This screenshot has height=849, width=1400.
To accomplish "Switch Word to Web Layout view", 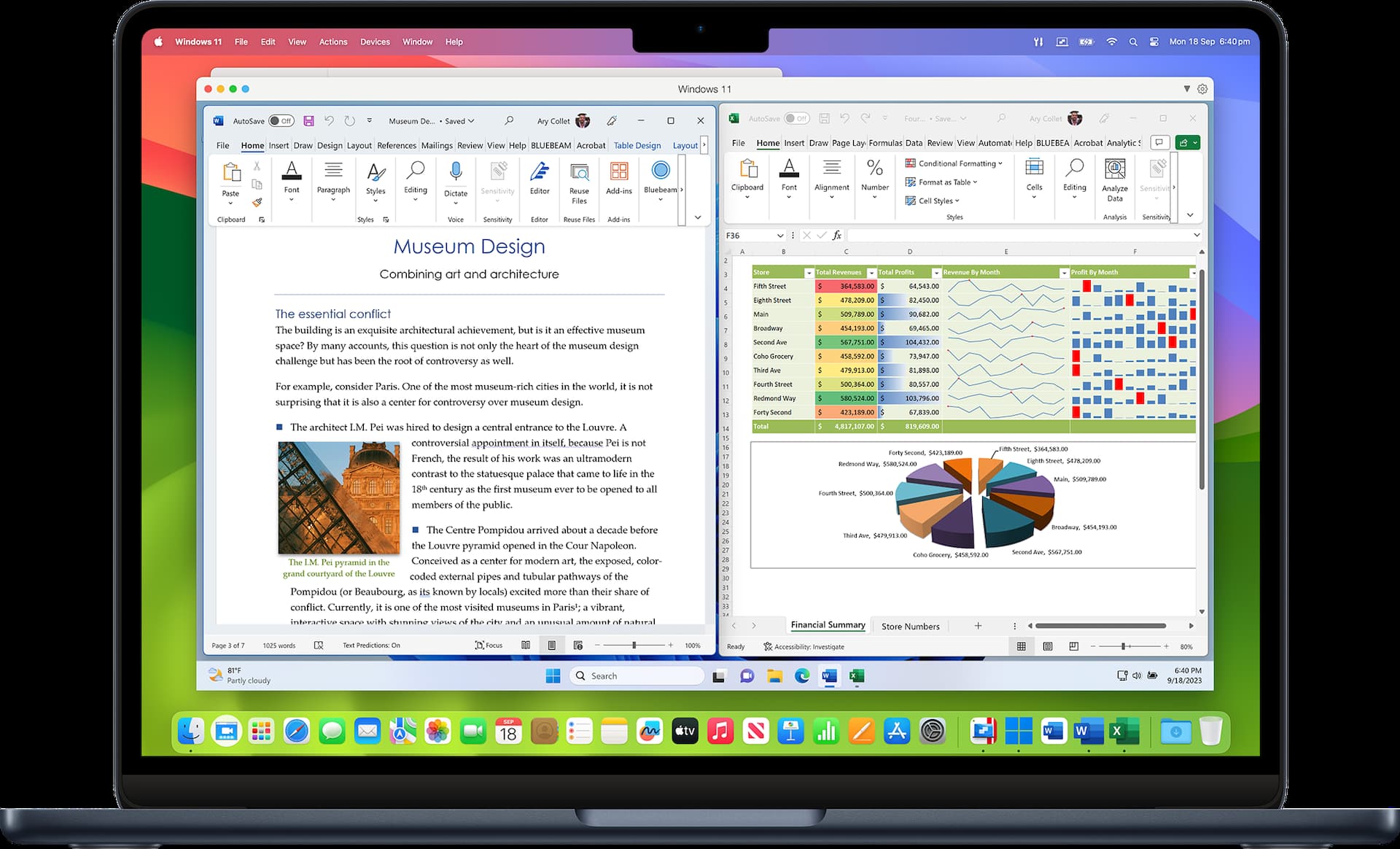I will coord(578,645).
